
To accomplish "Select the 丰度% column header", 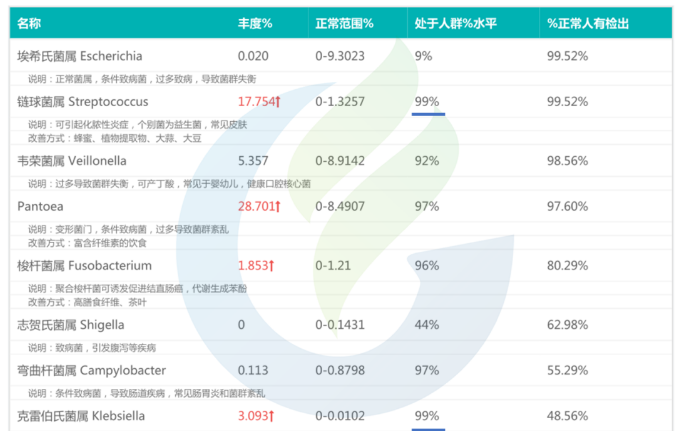I will (x=255, y=22).
